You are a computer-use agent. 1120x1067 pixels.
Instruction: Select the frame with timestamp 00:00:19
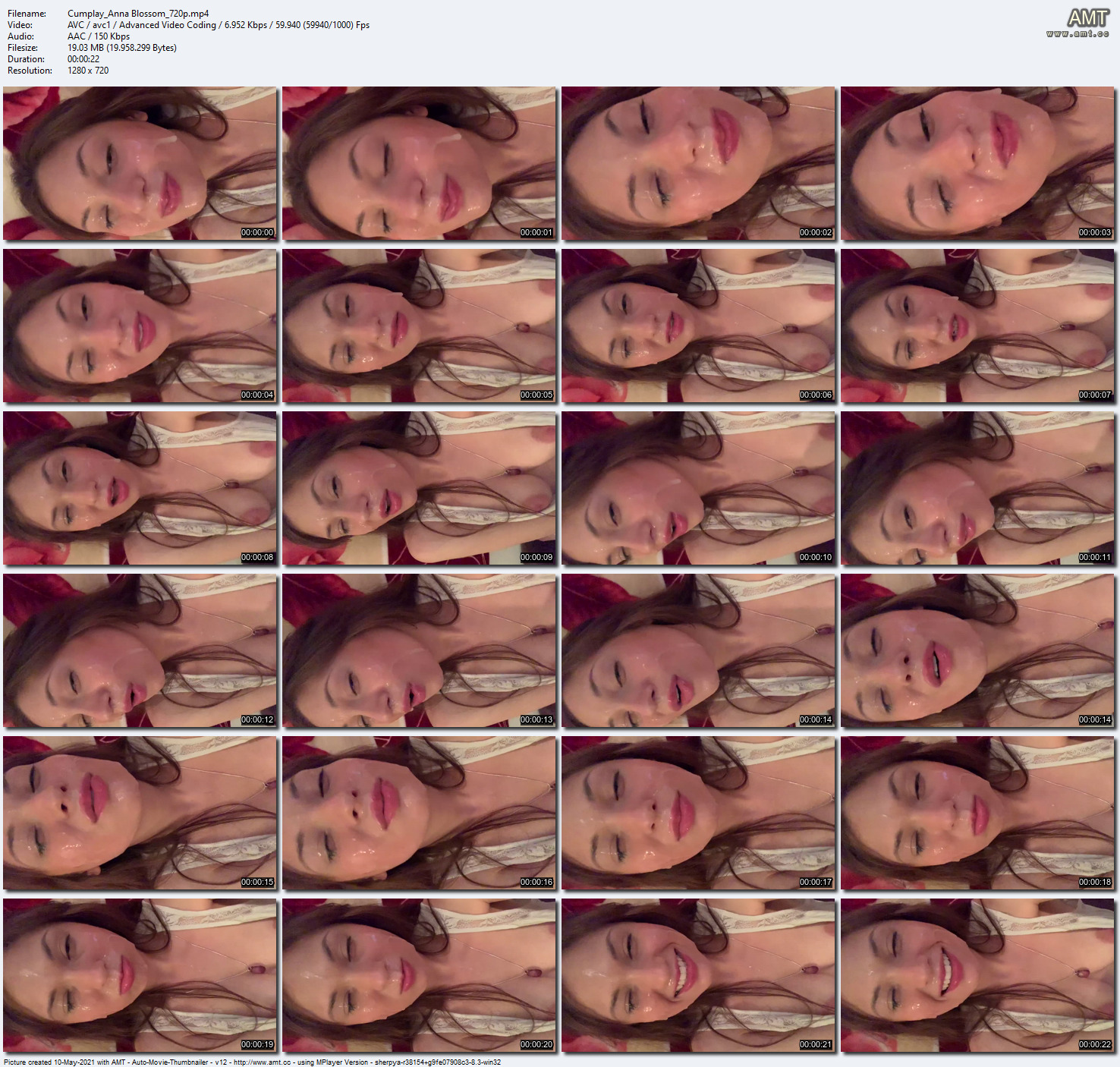coord(140,975)
